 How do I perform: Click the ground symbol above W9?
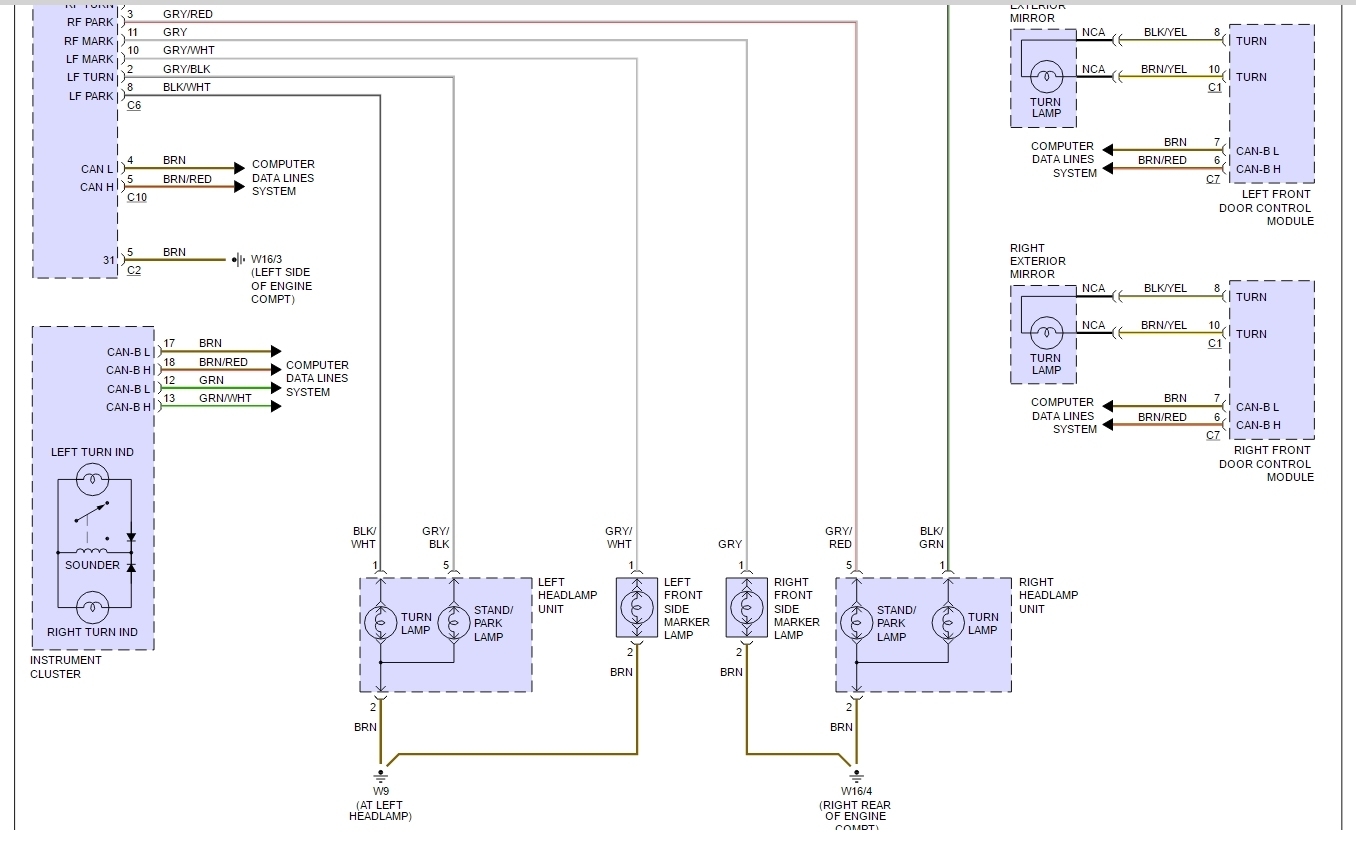380,775
